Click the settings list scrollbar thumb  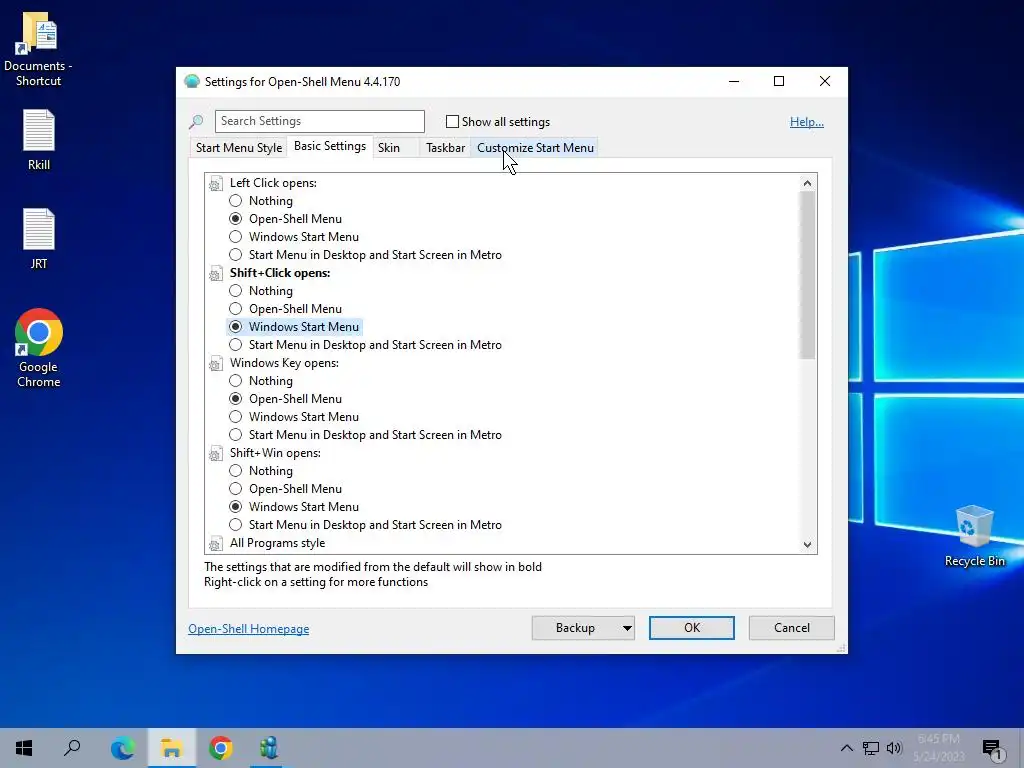coord(807,275)
